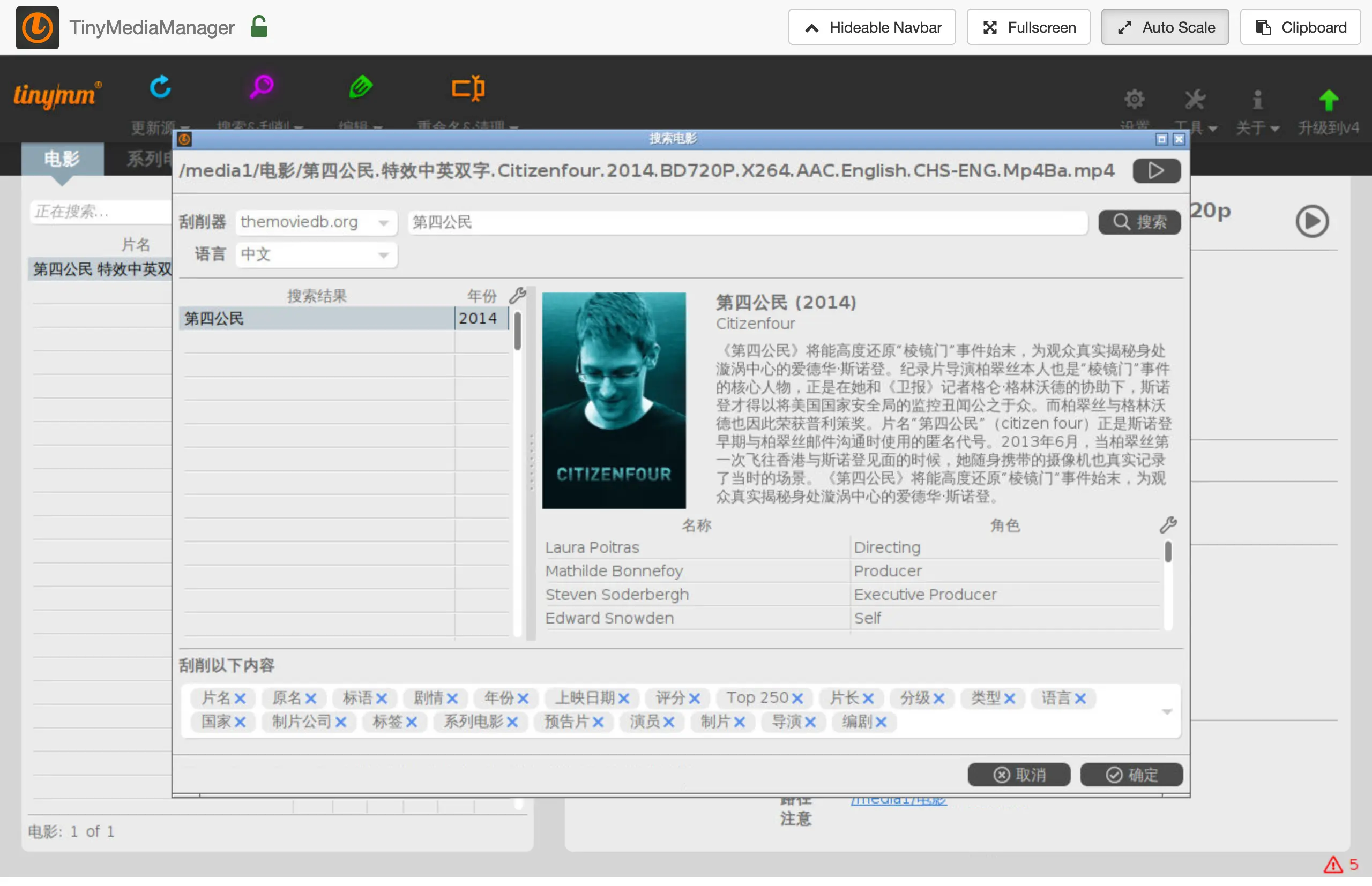Remove the 预告片 scrape tag

[598, 722]
